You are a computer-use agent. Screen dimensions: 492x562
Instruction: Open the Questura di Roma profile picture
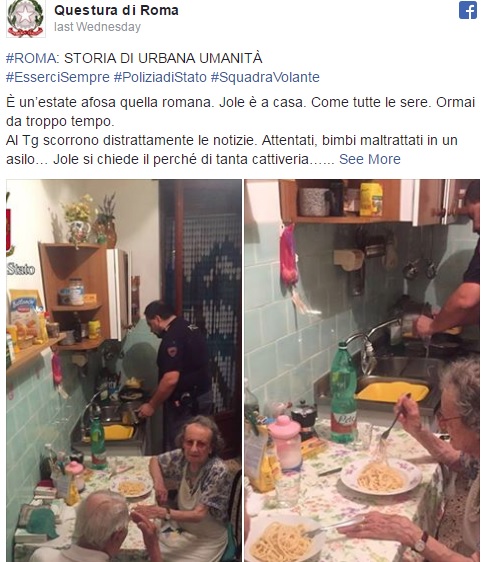pos(26,18)
